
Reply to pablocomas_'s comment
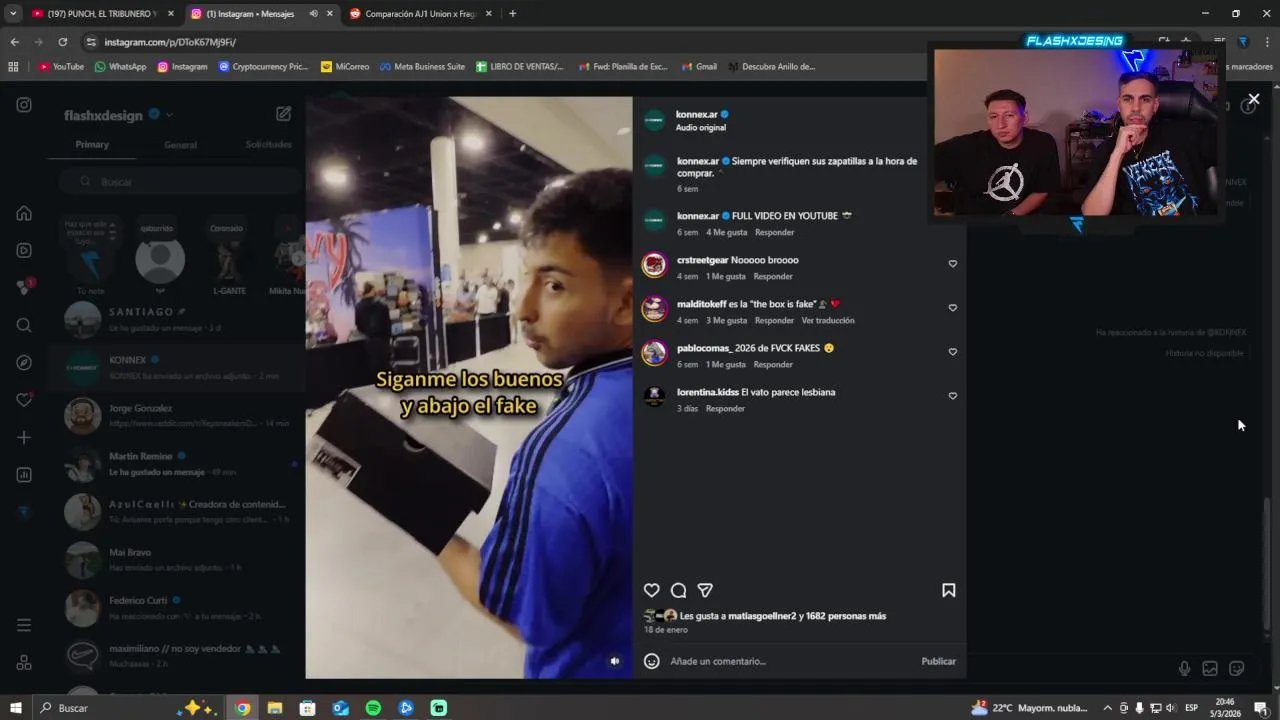(773, 364)
